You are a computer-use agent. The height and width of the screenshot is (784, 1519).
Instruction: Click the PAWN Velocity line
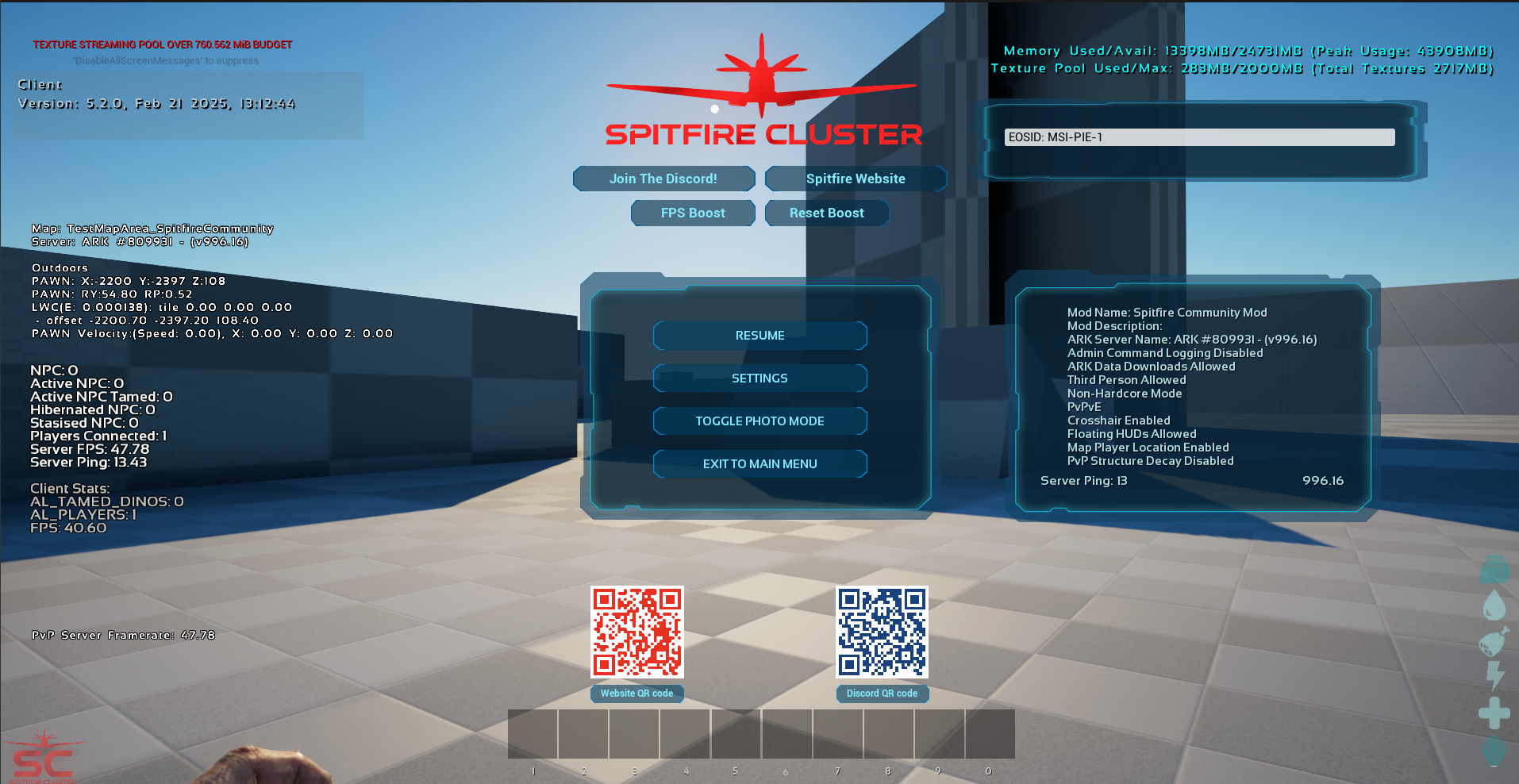coord(212,333)
